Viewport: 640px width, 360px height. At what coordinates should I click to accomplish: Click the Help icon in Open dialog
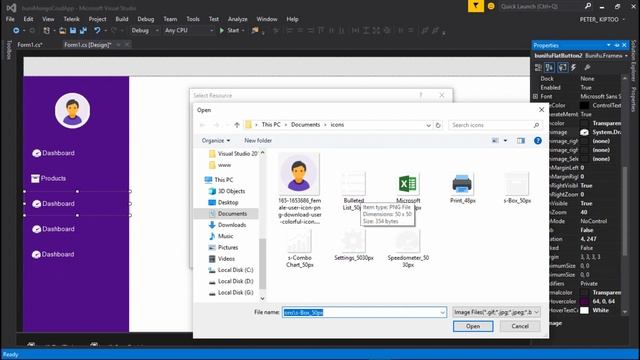[x=538, y=140]
